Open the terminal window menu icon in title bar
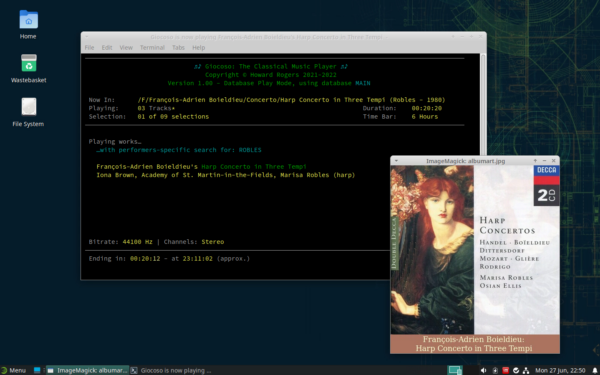This screenshot has width=600, height=375. coord(87,37)
